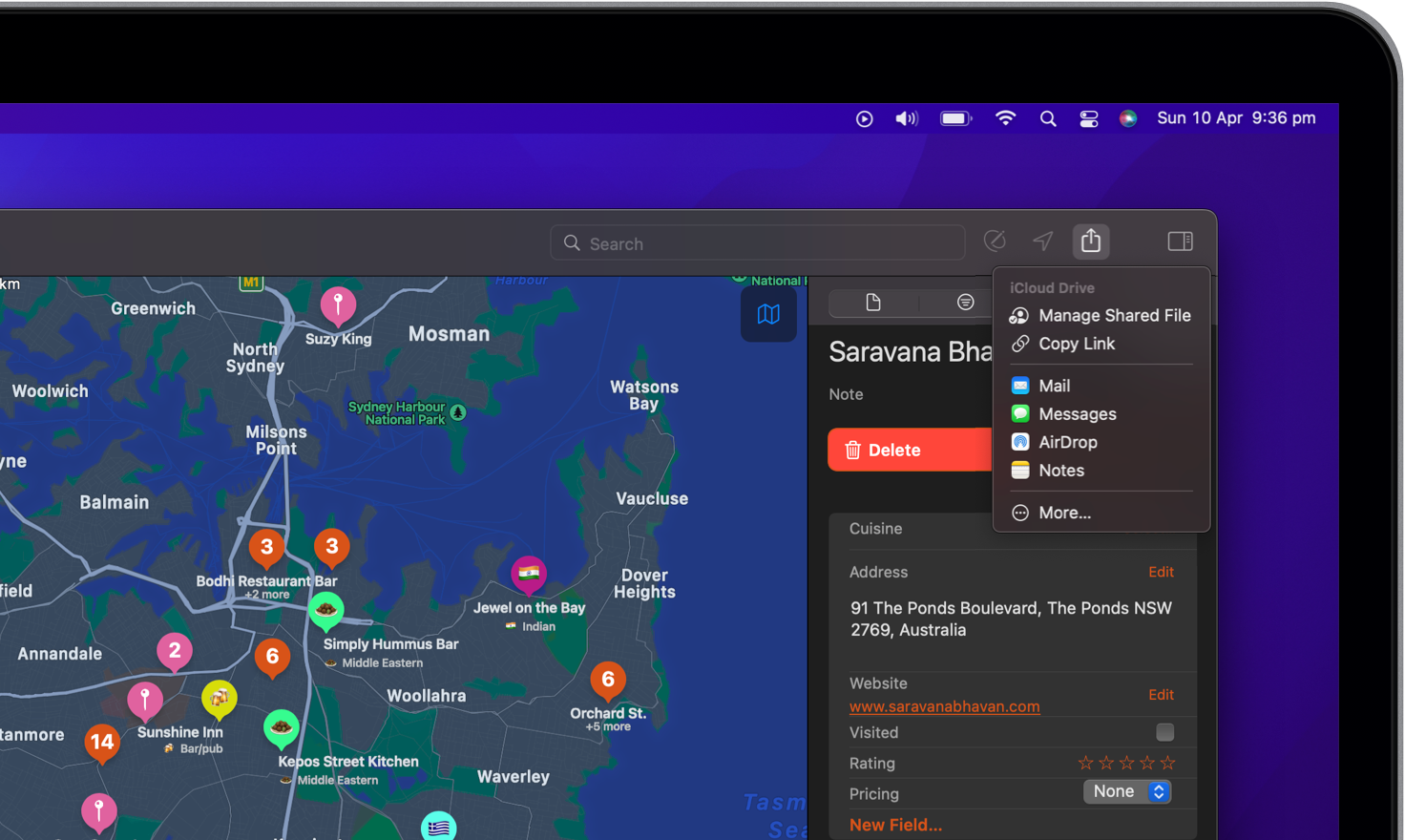Click the Sunshine Inn yellow pub pin

click(x=220, y=699)
